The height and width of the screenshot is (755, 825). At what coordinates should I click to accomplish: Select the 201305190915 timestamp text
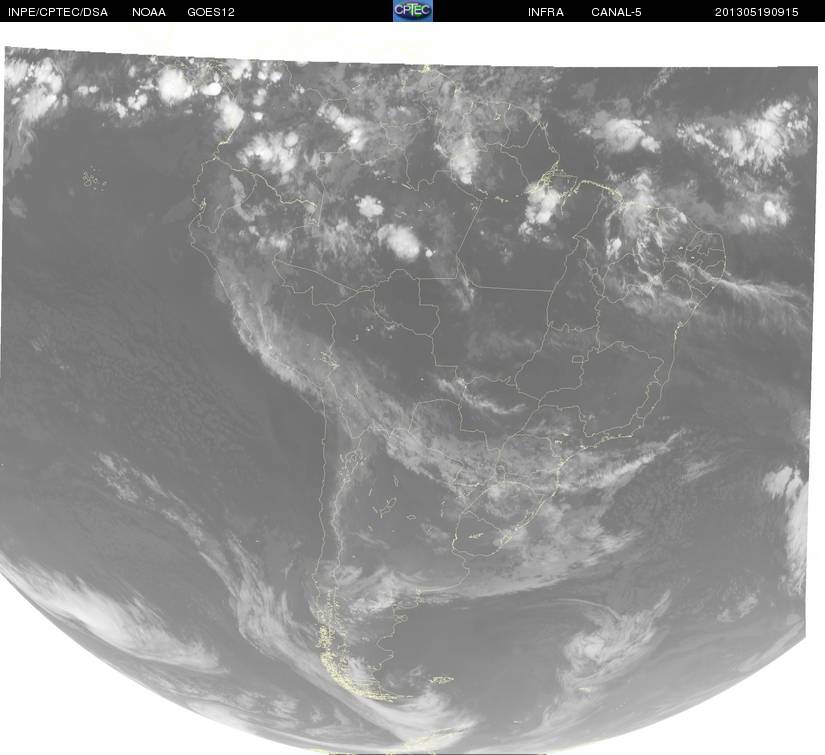757,12
